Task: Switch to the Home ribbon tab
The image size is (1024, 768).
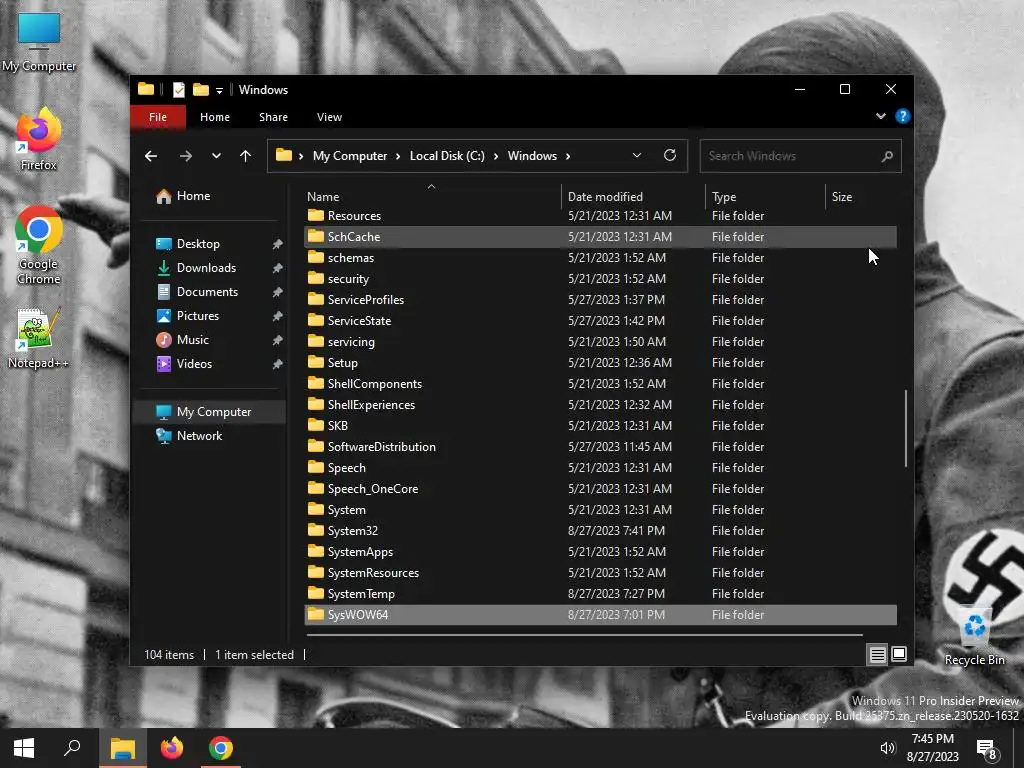Action: [x=215, y=117]
